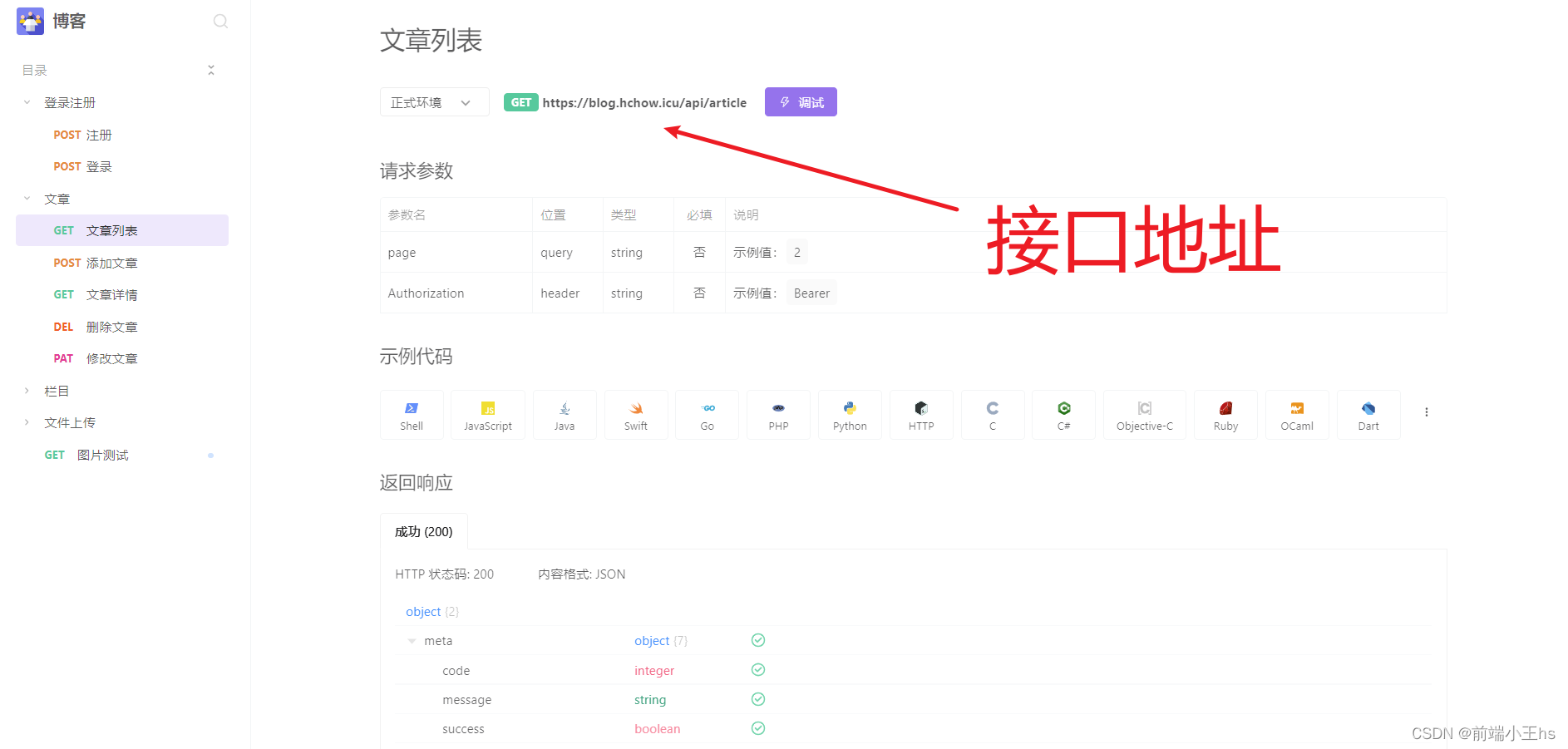
Task: Select the Swift code example
Action: pos(636,415)
